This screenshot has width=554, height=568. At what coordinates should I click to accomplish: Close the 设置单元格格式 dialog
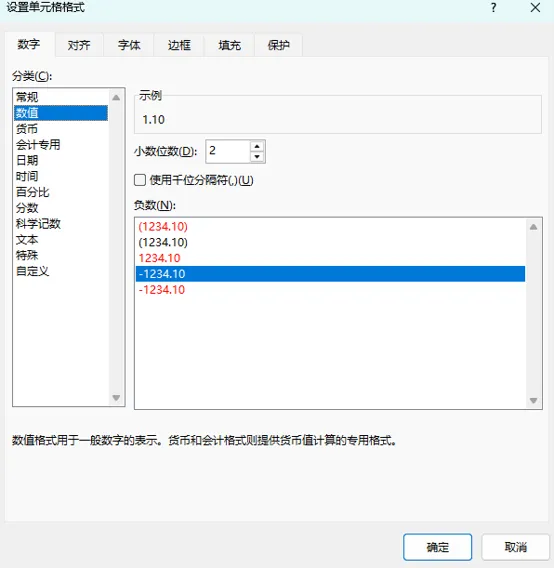[535, 8]
